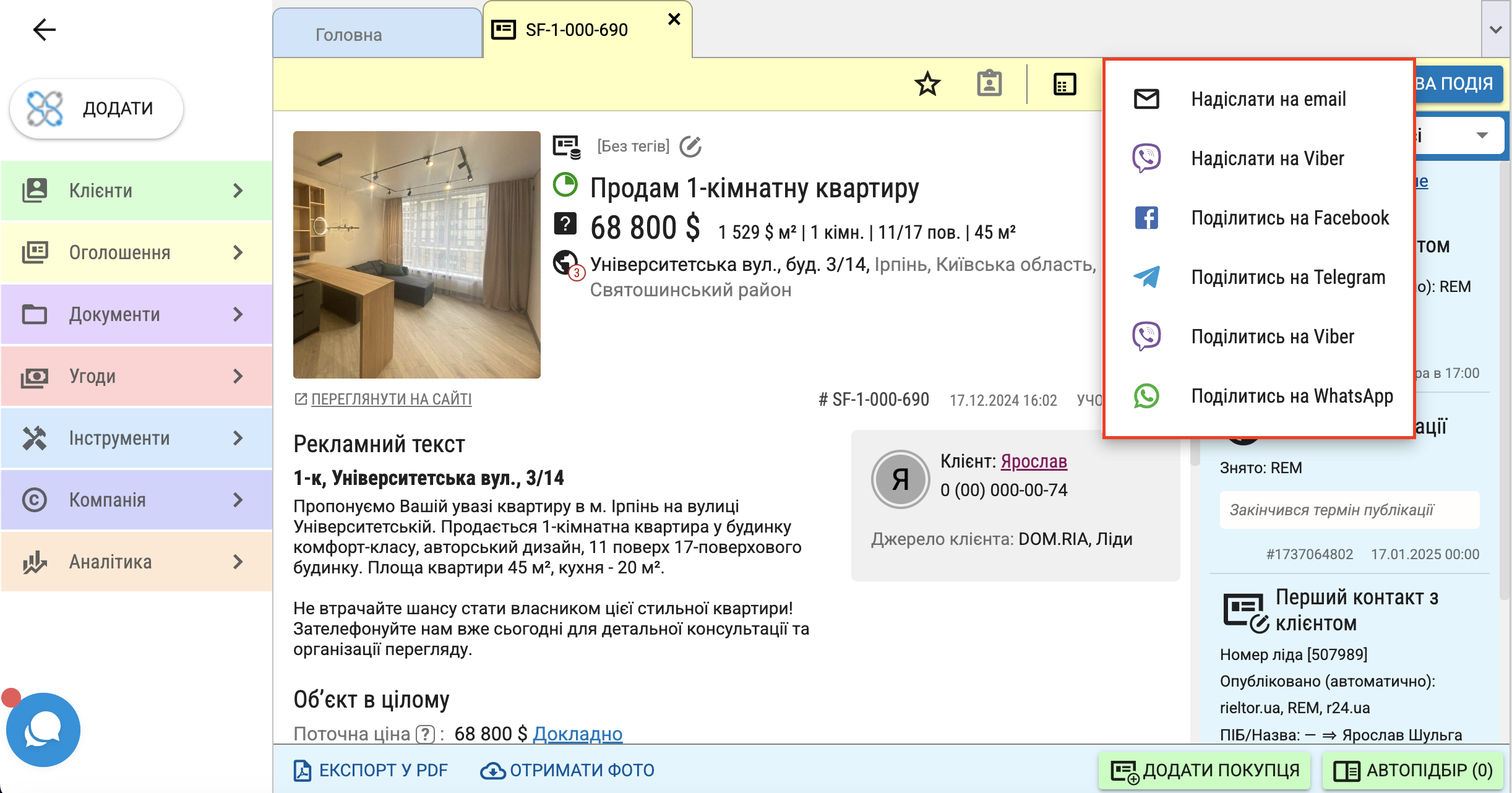Mark listing as favorite with star

(927, 84)
